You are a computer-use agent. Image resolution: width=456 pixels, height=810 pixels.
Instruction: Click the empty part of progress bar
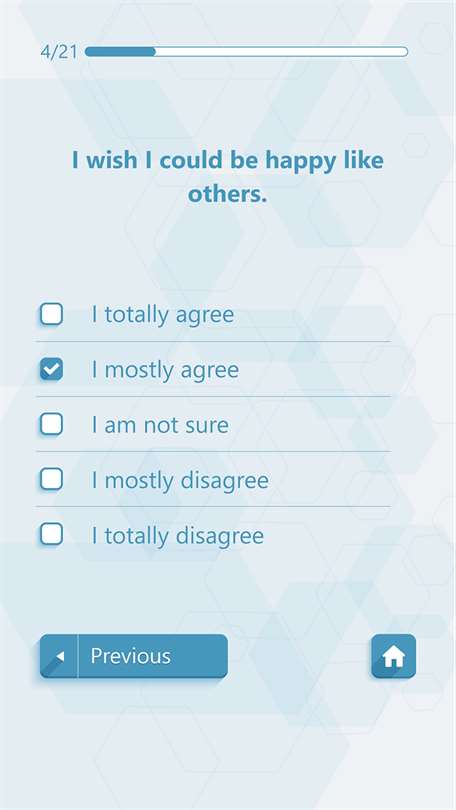click(281, 52)
